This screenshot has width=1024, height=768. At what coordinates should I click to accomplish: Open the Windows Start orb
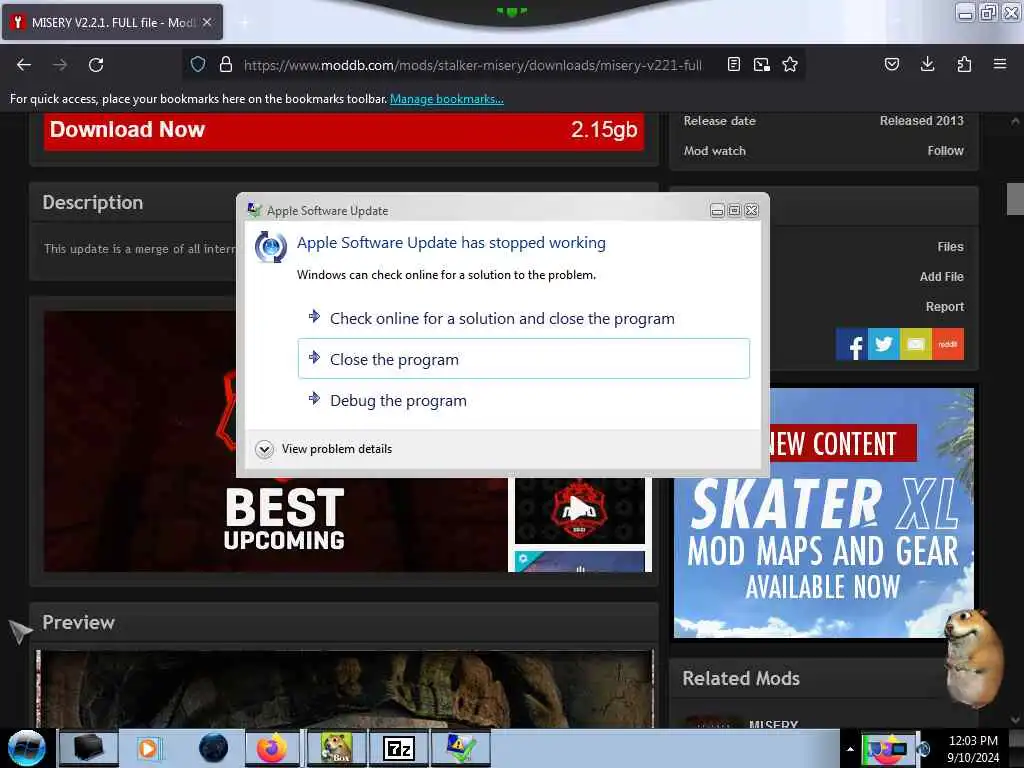coord(26,748)
